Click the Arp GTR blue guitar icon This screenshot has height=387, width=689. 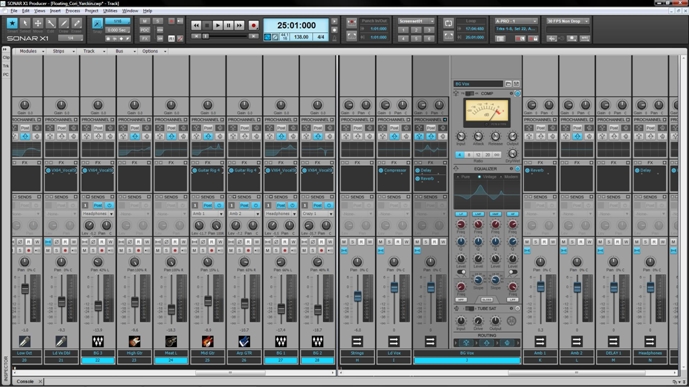244,341
